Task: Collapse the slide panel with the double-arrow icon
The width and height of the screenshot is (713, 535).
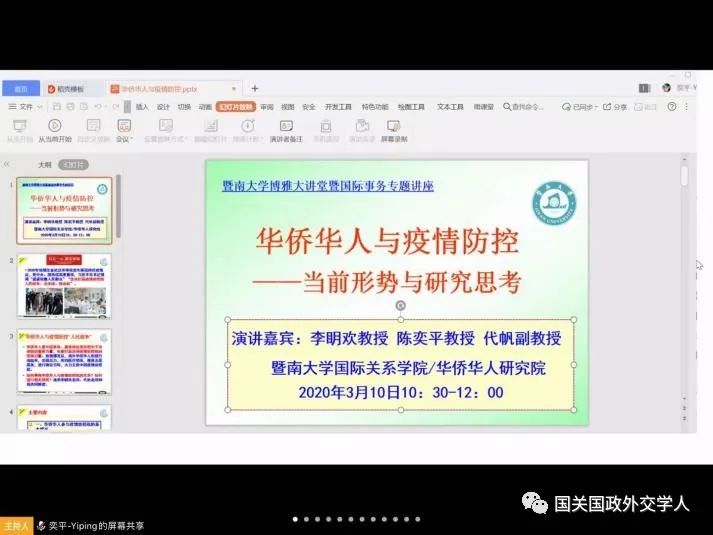Action: click(6, 164)
